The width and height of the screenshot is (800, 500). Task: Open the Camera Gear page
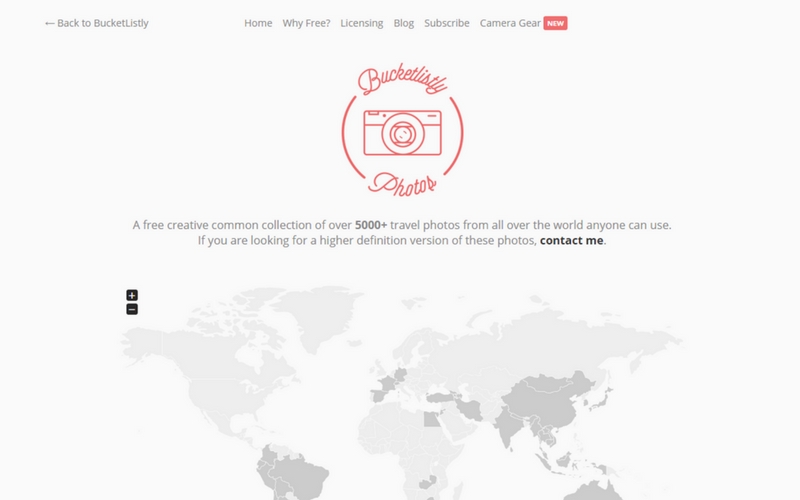click(510, 23)
